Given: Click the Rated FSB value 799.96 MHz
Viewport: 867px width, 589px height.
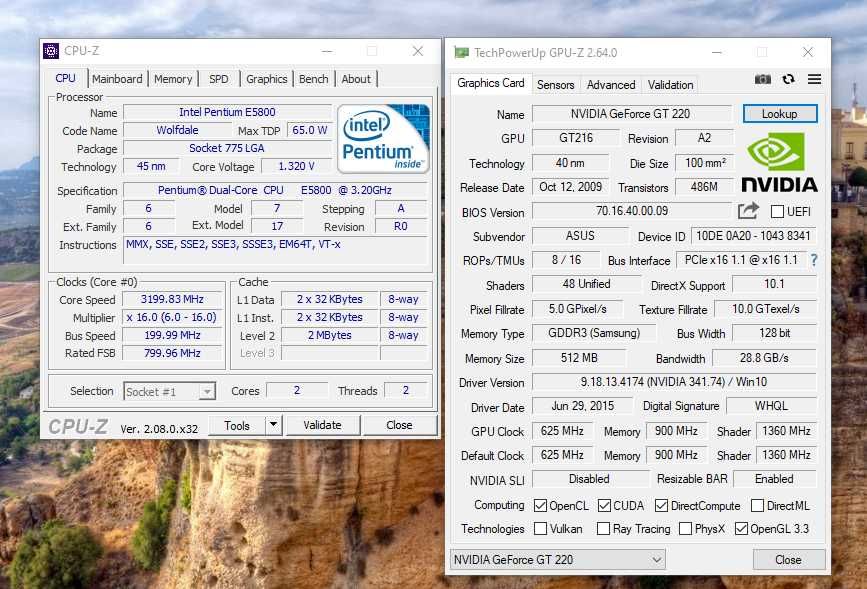Looking at the screenshot, I should [x=172, y=353].
